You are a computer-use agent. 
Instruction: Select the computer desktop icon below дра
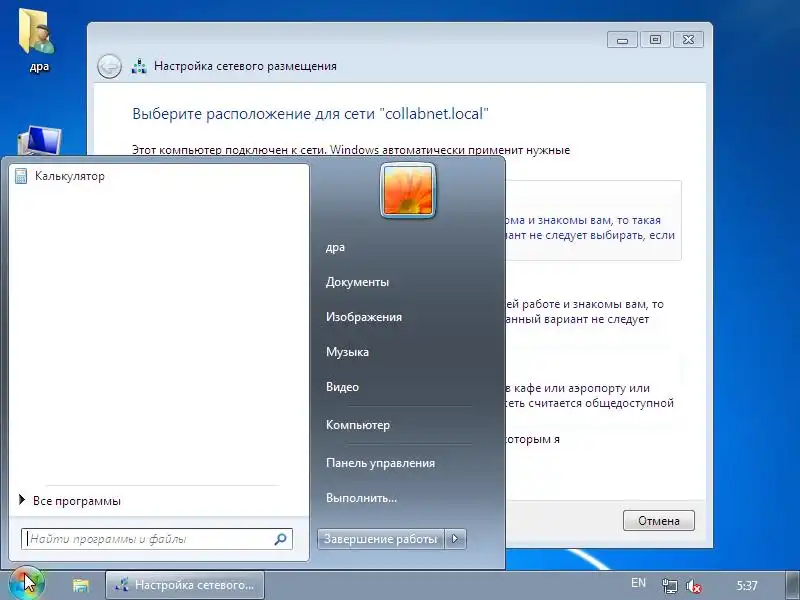point(39,141)
